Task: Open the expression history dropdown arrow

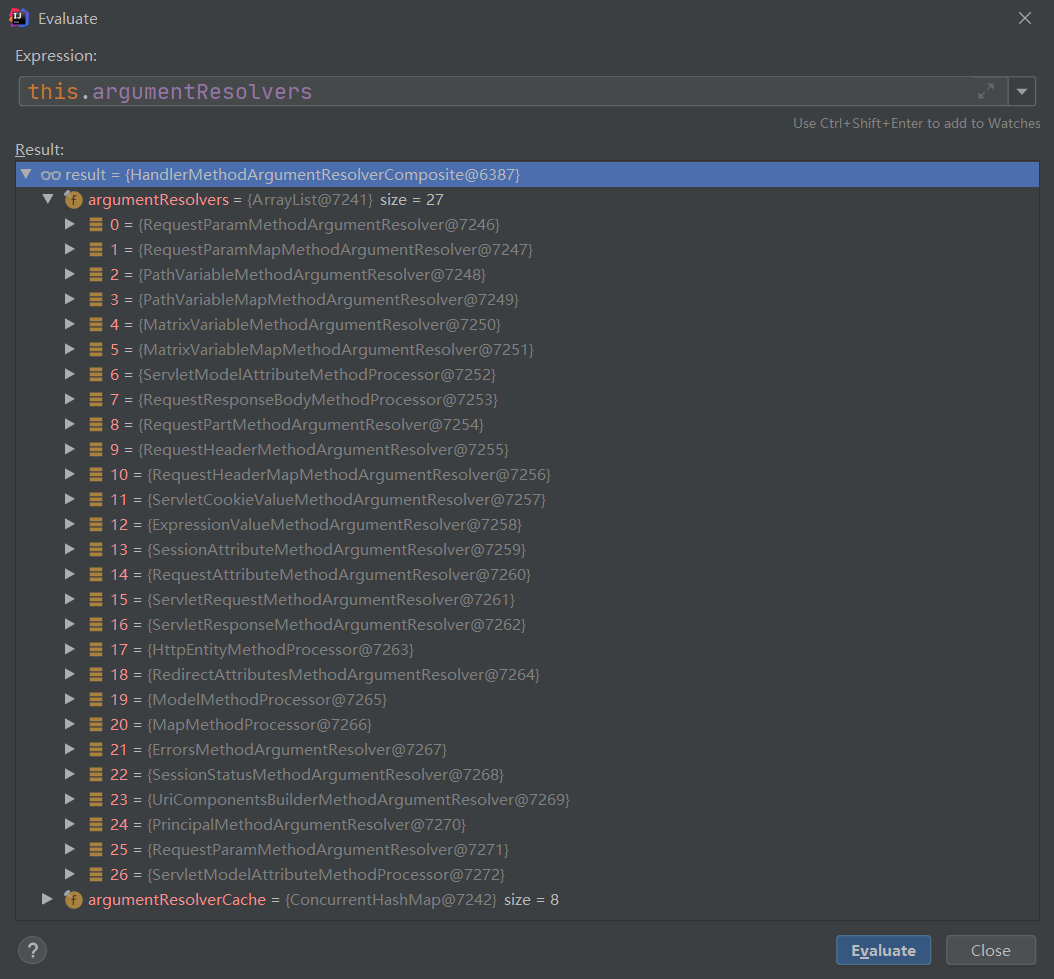Action: coord(1022,91)
